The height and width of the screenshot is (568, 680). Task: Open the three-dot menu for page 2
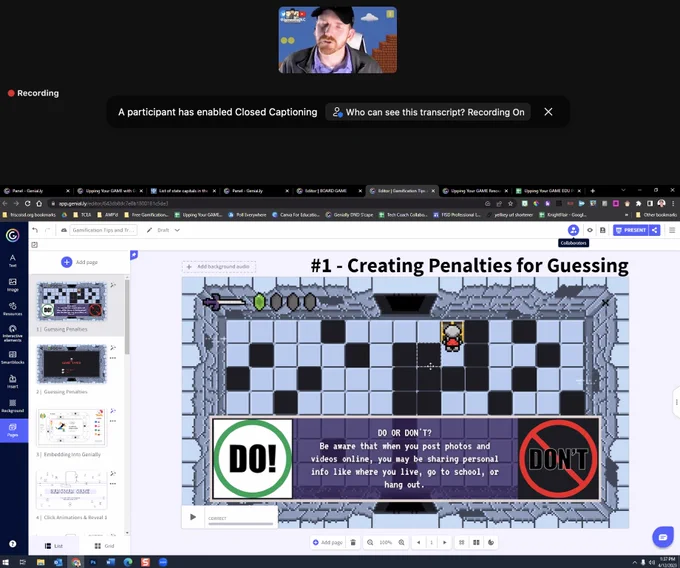[113, 358]
